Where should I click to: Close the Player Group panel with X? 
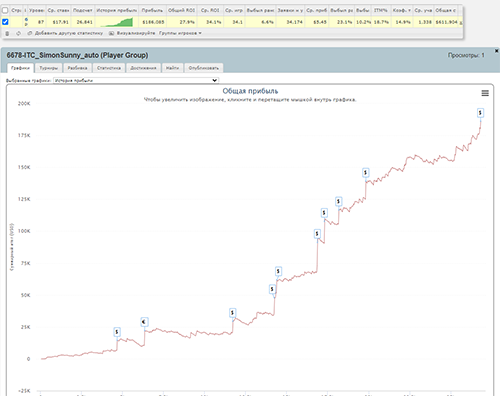tap(496, 51)
